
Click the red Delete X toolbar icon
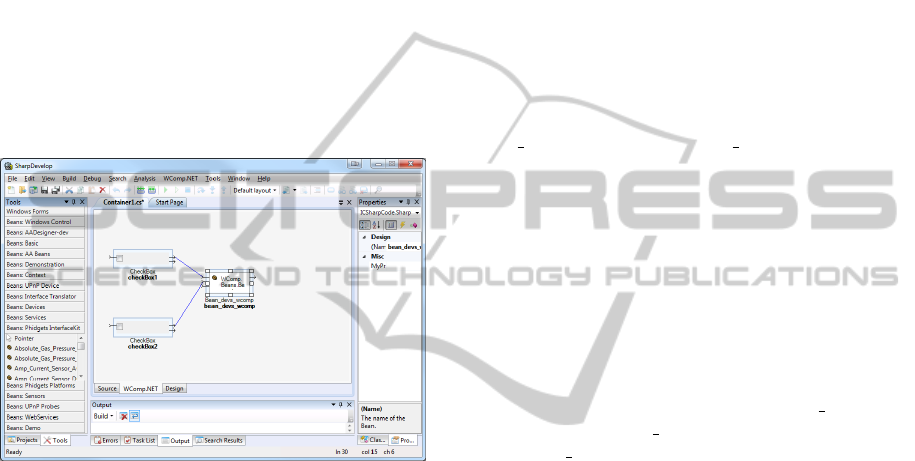click(102, 189)
